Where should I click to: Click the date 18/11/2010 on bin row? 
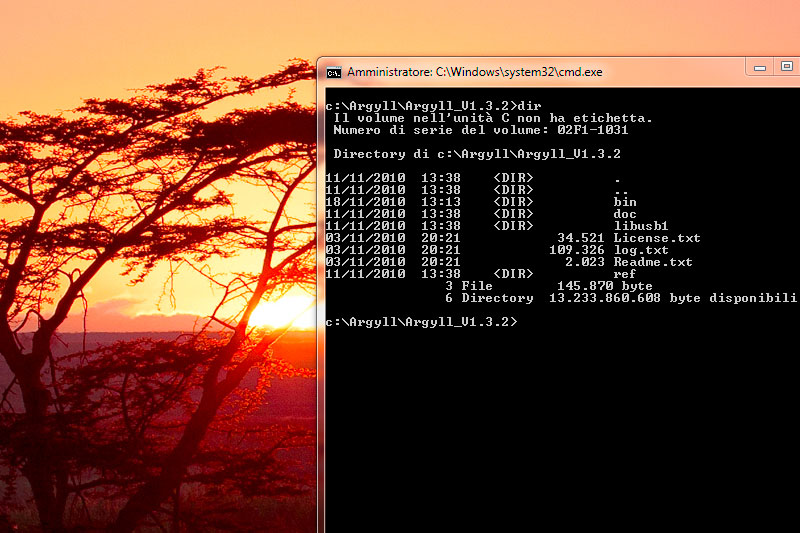click(x=365, y=202)
